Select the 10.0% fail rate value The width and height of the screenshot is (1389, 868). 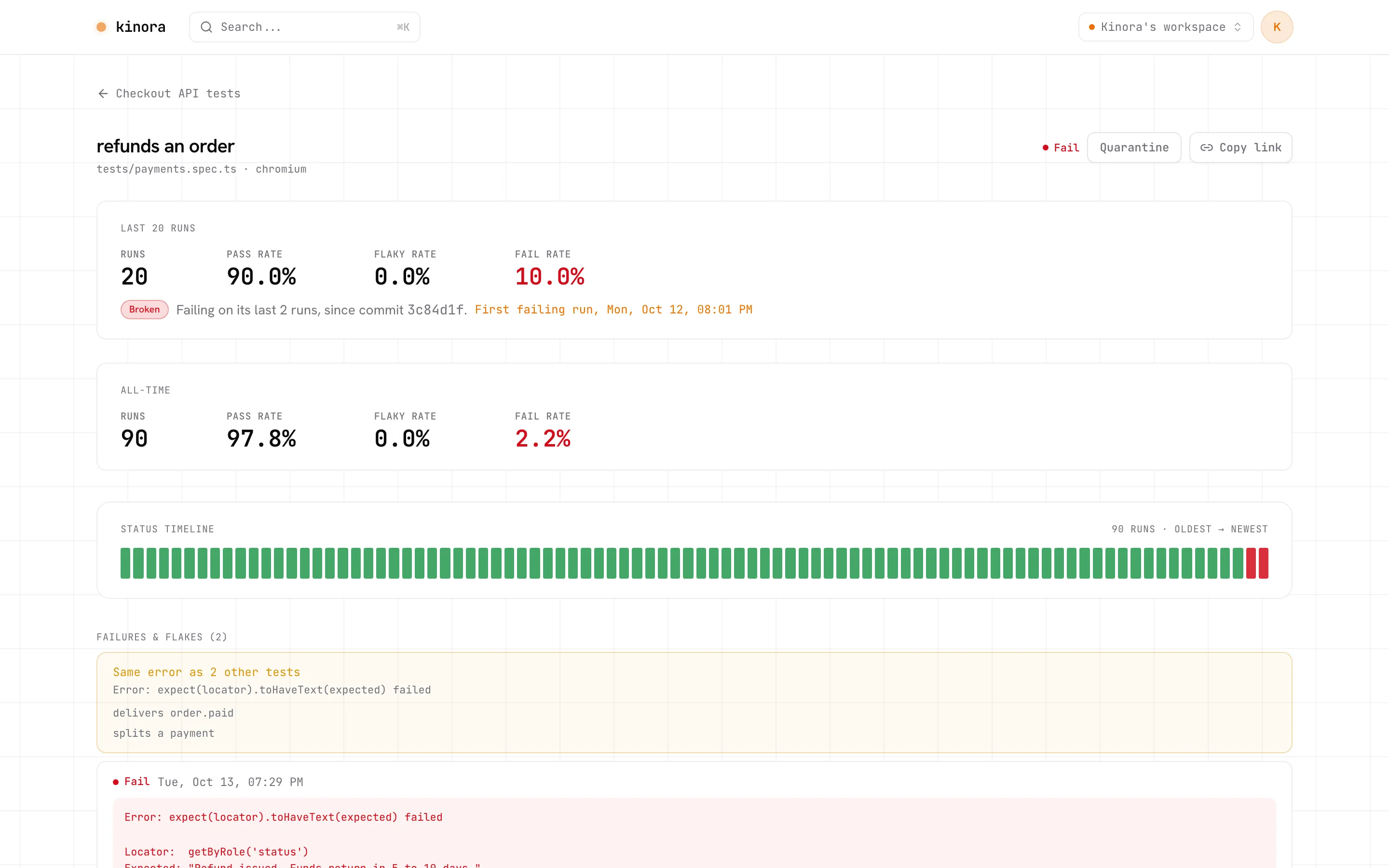tap(549, 277)
